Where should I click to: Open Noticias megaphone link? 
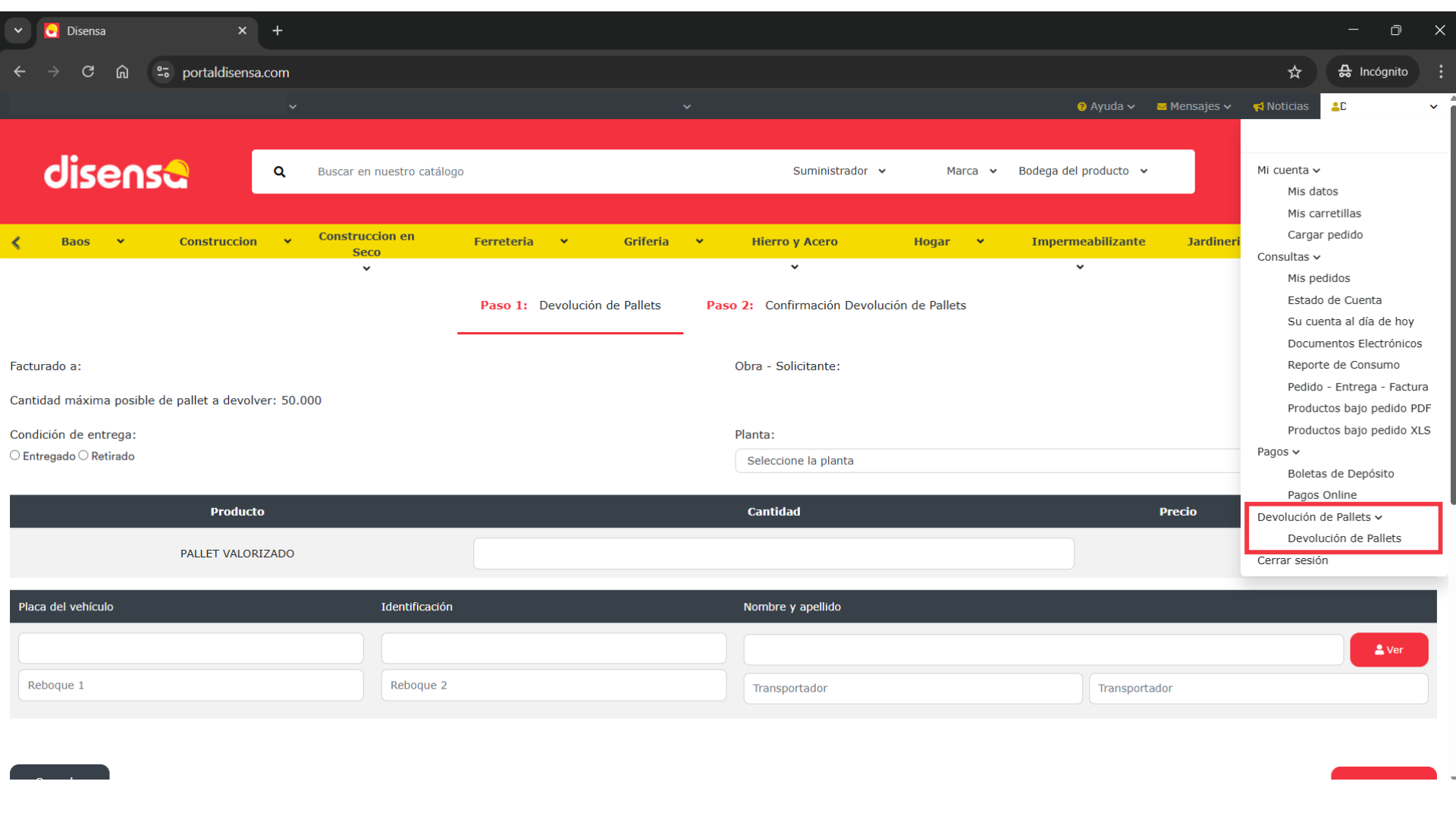coord(1281,106)
